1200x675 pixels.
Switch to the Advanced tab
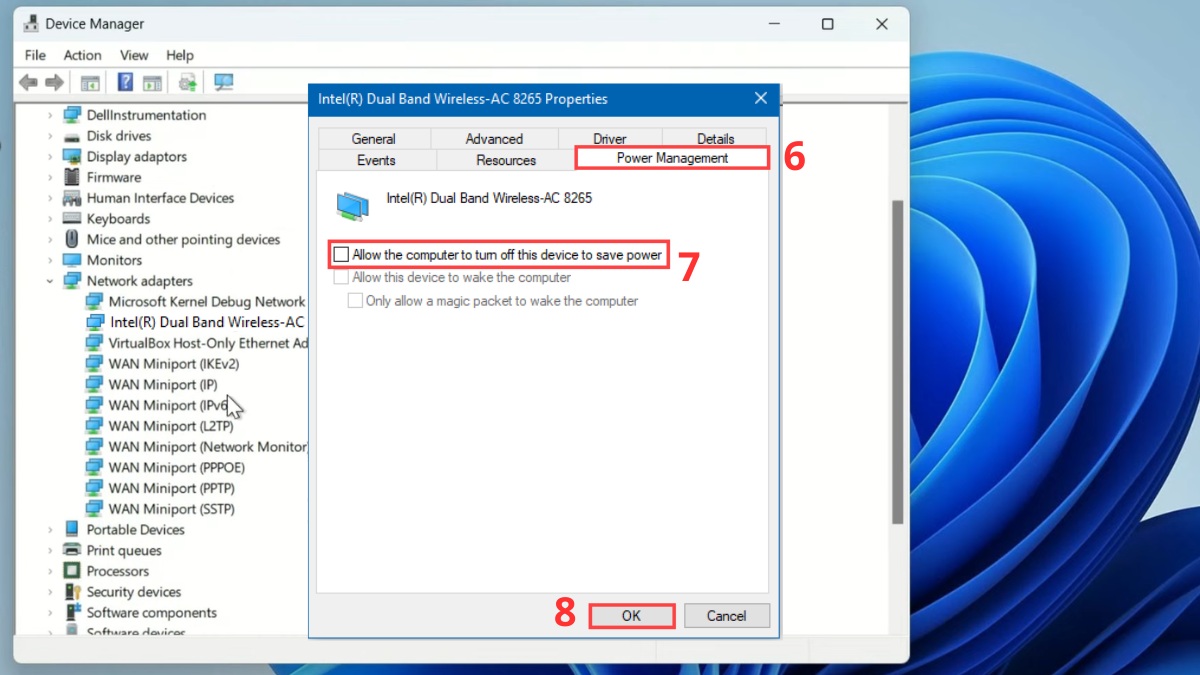[494, 139]
